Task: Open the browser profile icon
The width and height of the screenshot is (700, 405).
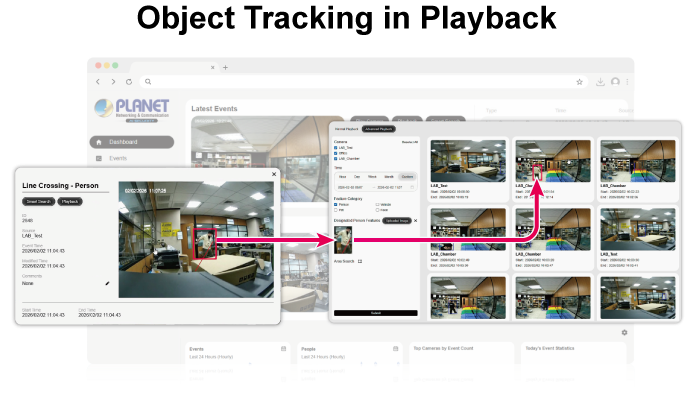Action: point(615,82)
